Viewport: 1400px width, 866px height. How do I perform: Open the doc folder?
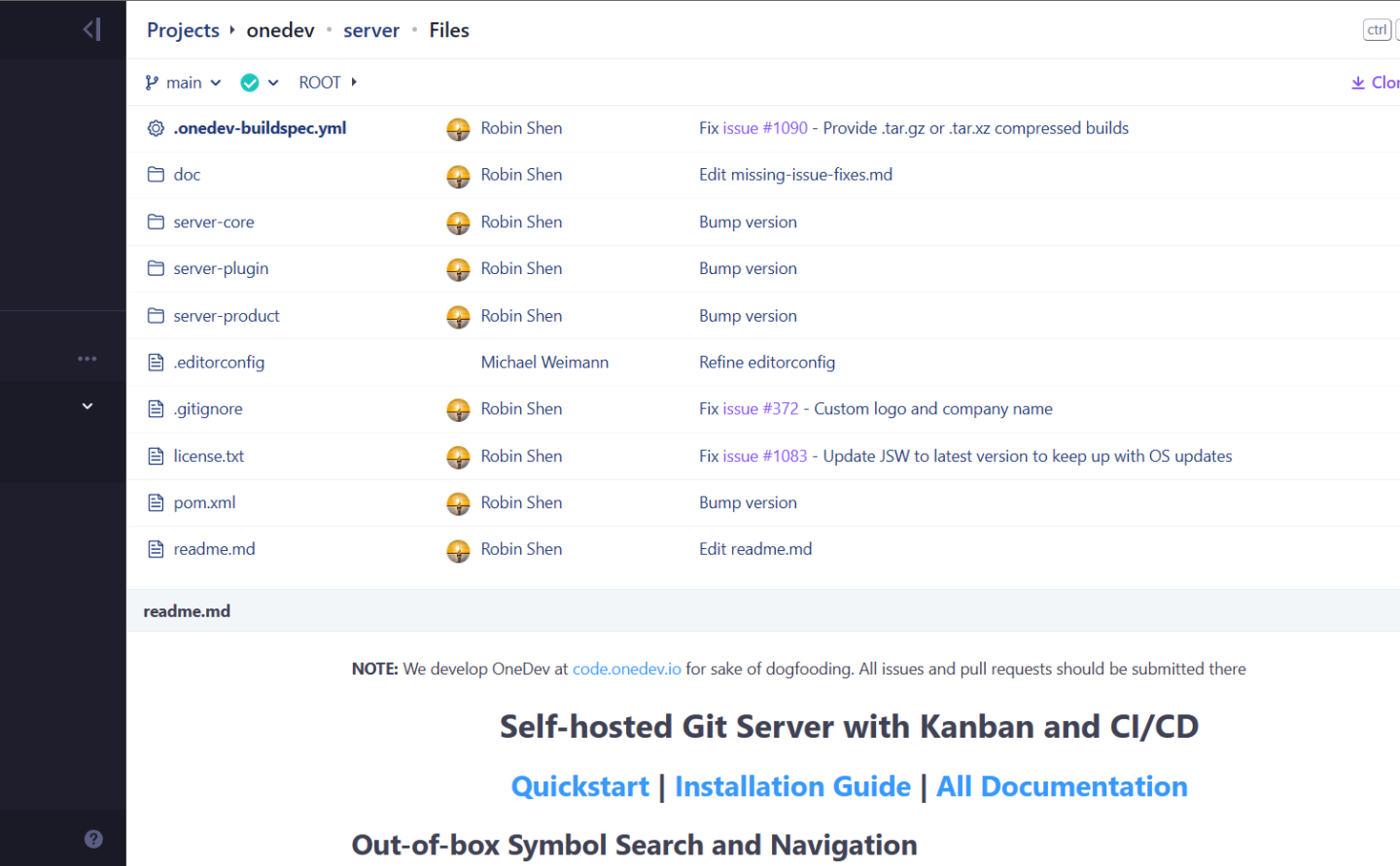click(x=187, y=175)
